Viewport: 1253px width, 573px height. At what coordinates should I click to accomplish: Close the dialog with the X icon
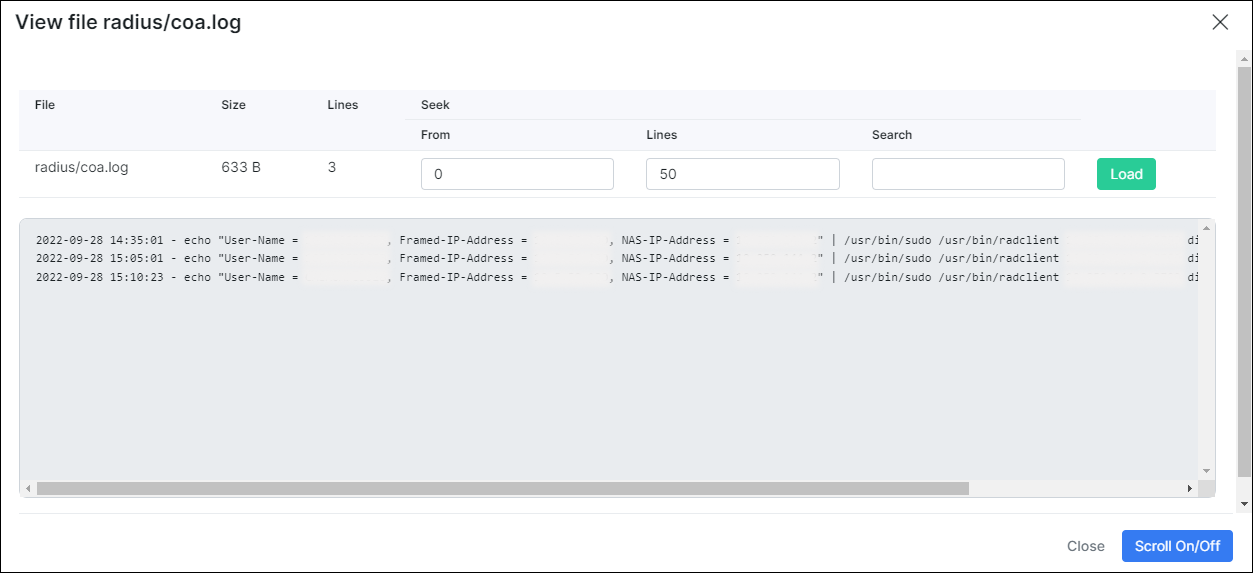1220,22
